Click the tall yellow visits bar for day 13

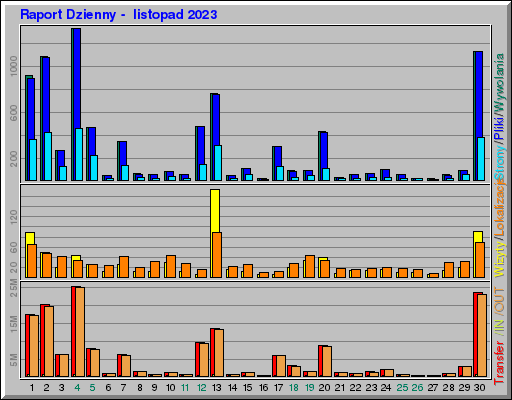pyautogui.click(x=215, y=211)
